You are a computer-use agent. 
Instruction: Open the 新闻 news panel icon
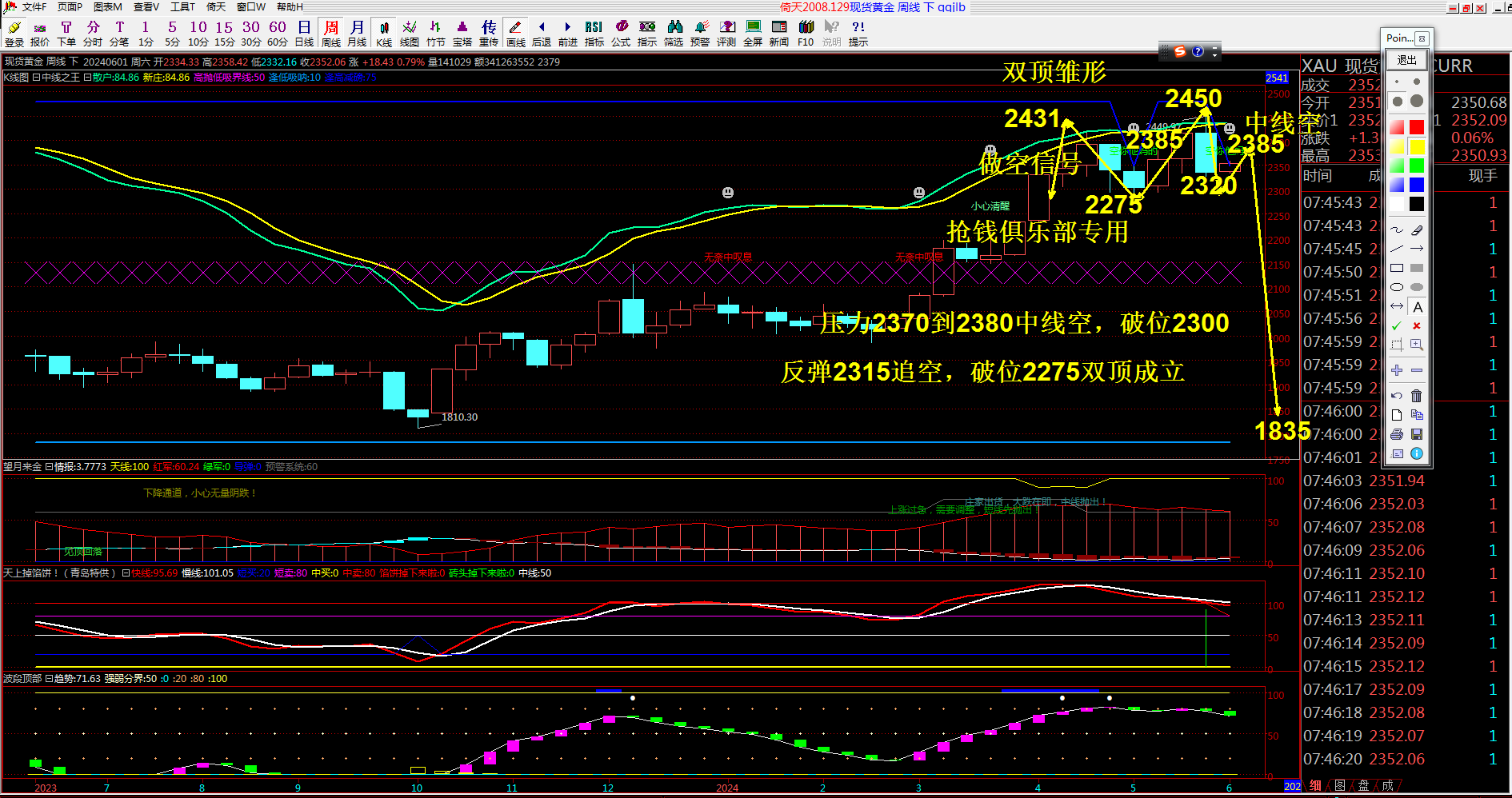pyautogui.click(x=778, y=32)
